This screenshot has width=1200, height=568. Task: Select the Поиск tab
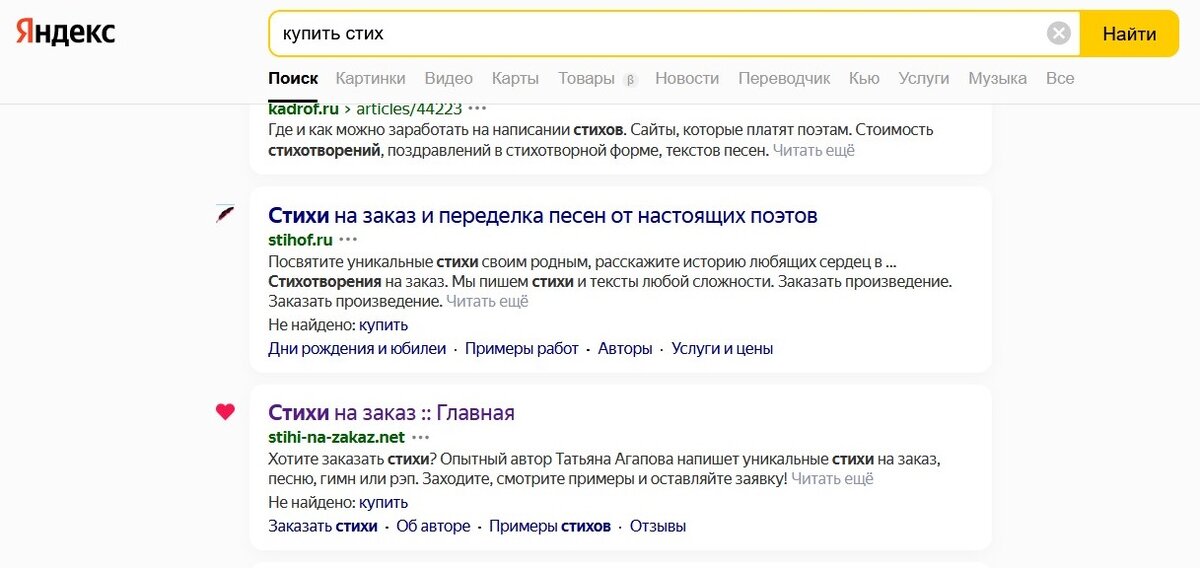point(293,78)
